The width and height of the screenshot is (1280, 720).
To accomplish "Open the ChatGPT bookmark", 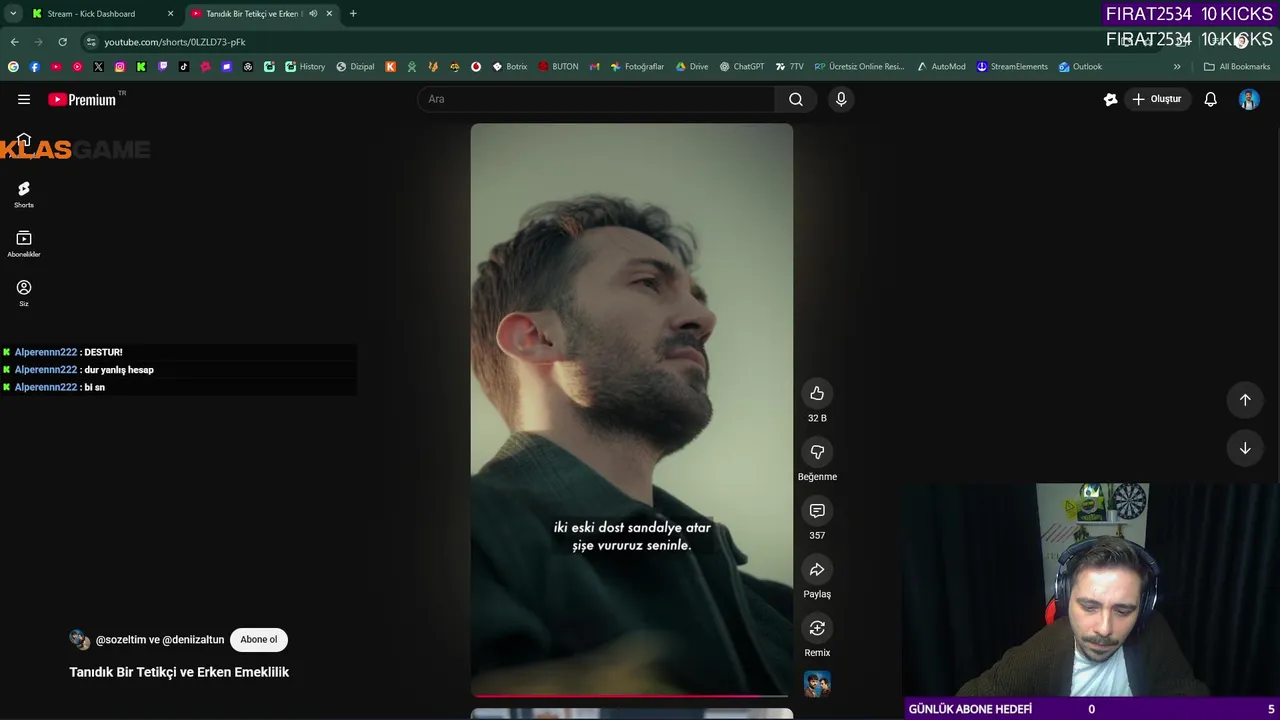I will click(741, 67).
